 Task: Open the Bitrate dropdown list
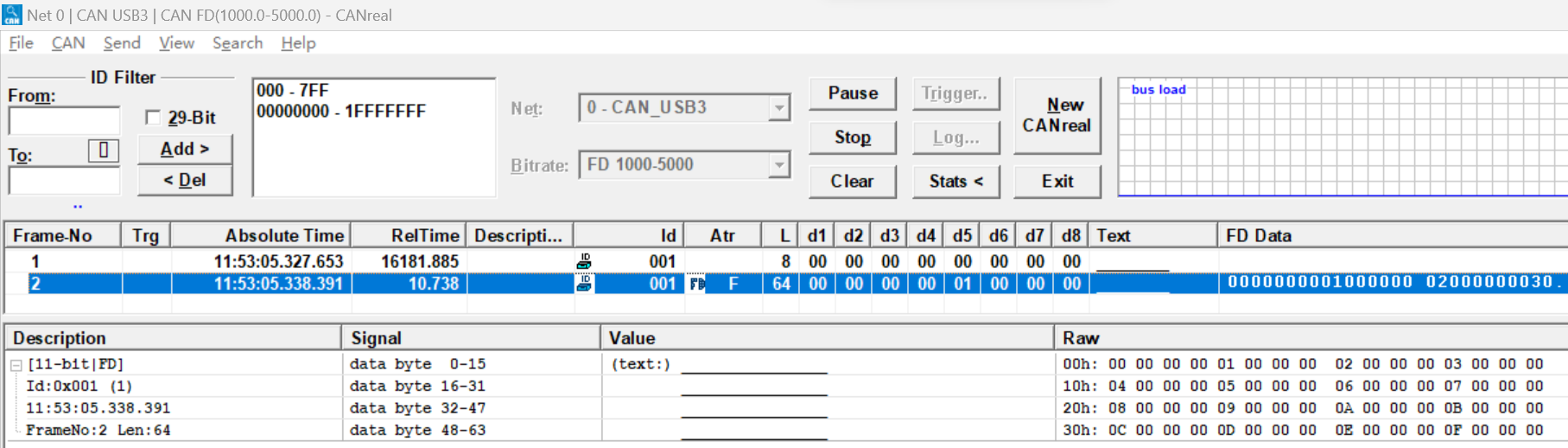point(778,164)
